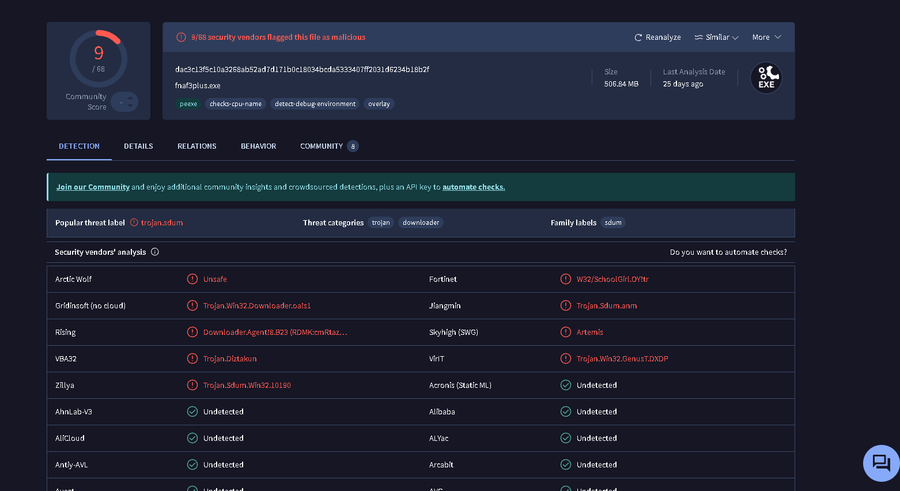Click the EXE file type icon
Screen dimensions: 900x491
click(766, 78)
